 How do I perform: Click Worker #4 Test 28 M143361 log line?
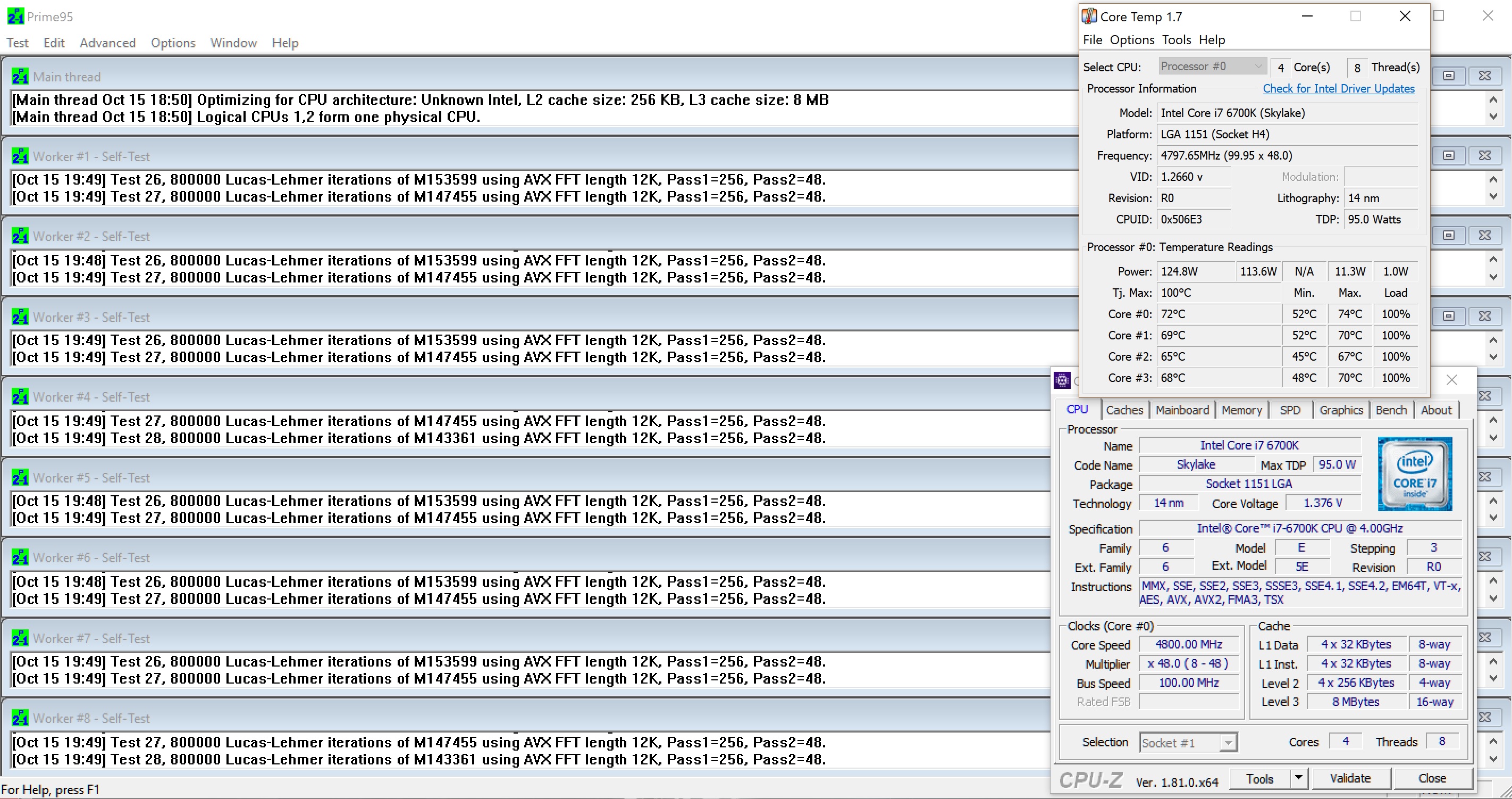pos(419,438)
